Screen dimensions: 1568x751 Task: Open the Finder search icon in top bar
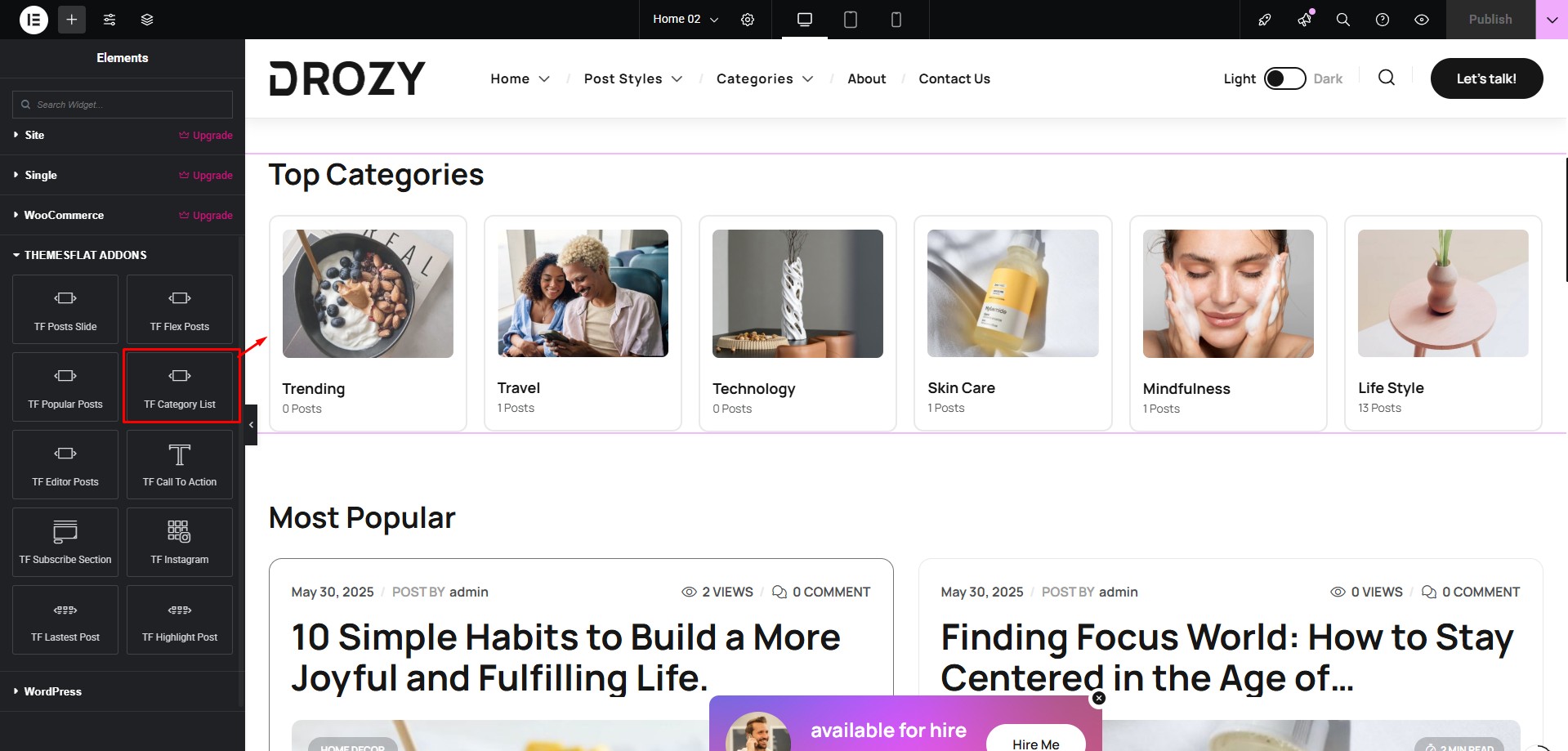[1343, 20]
